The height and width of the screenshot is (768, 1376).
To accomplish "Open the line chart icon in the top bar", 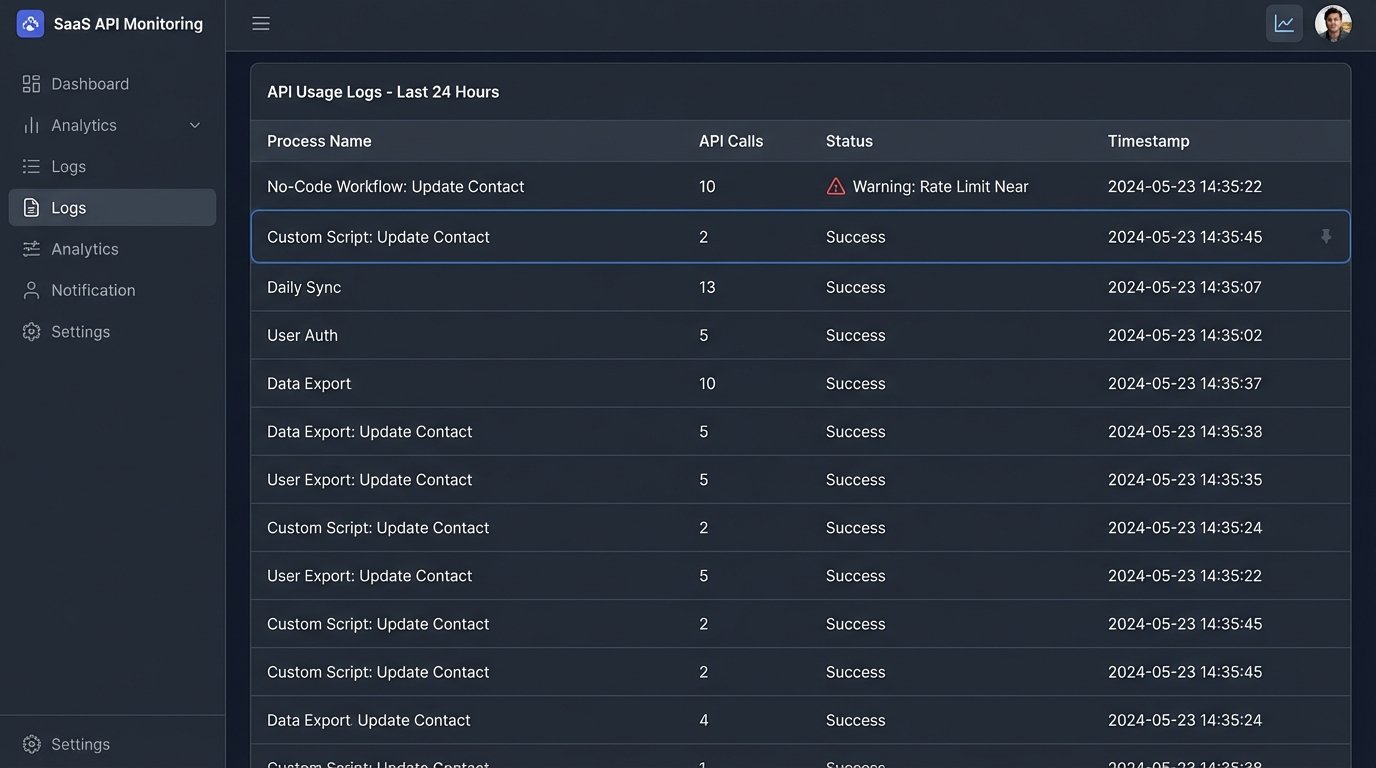I will click(1284, 22).
